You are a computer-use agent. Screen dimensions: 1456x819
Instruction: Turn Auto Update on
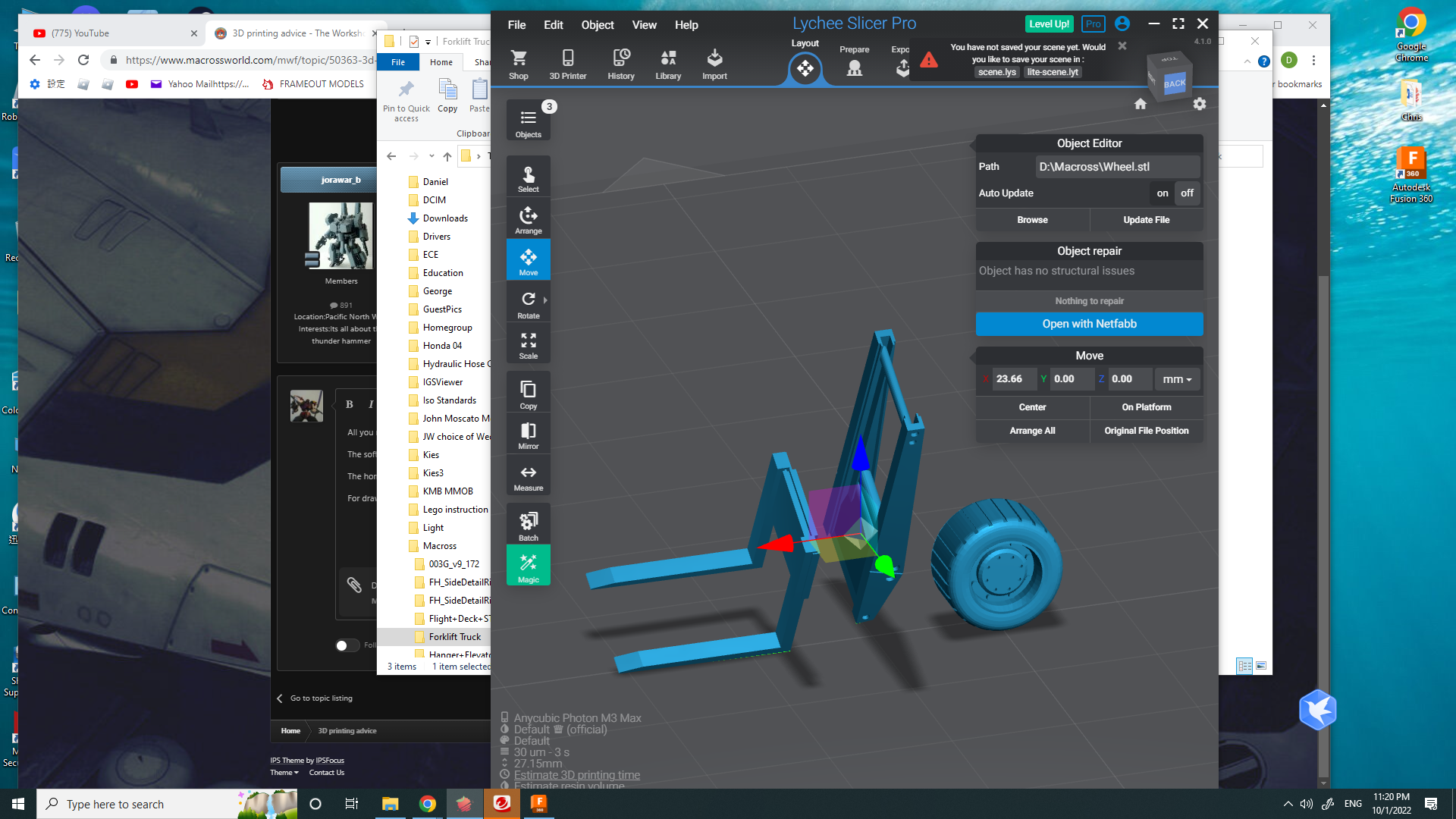point(1163,193)
